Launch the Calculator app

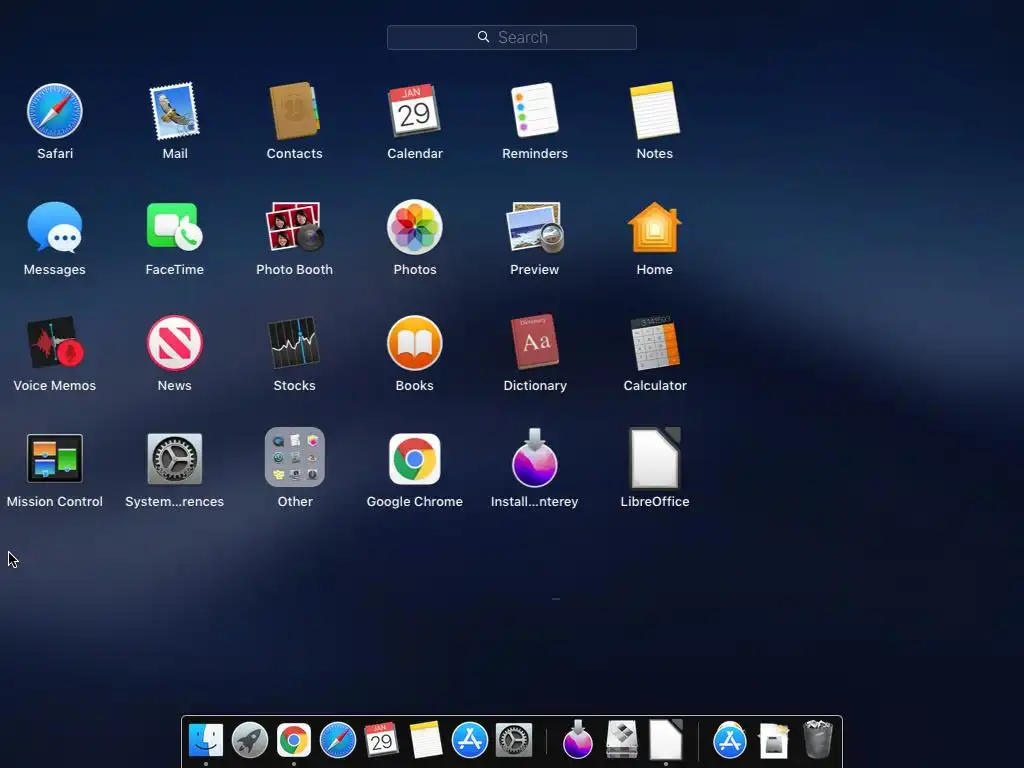point(655,343)
